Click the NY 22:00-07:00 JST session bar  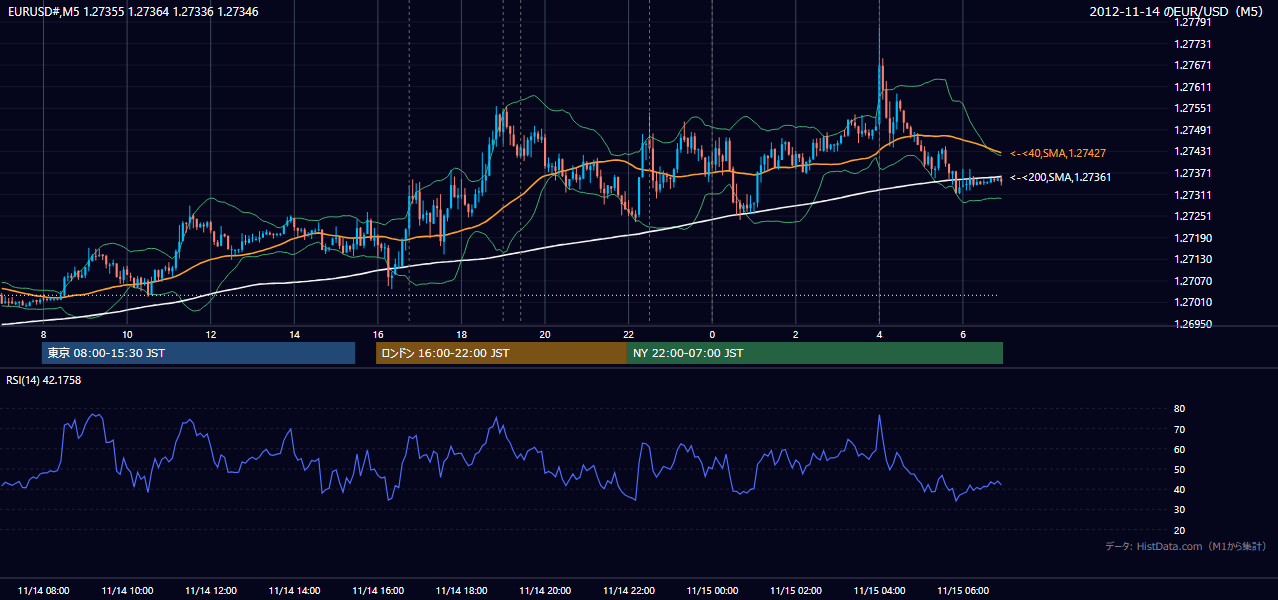coord(815,353)
